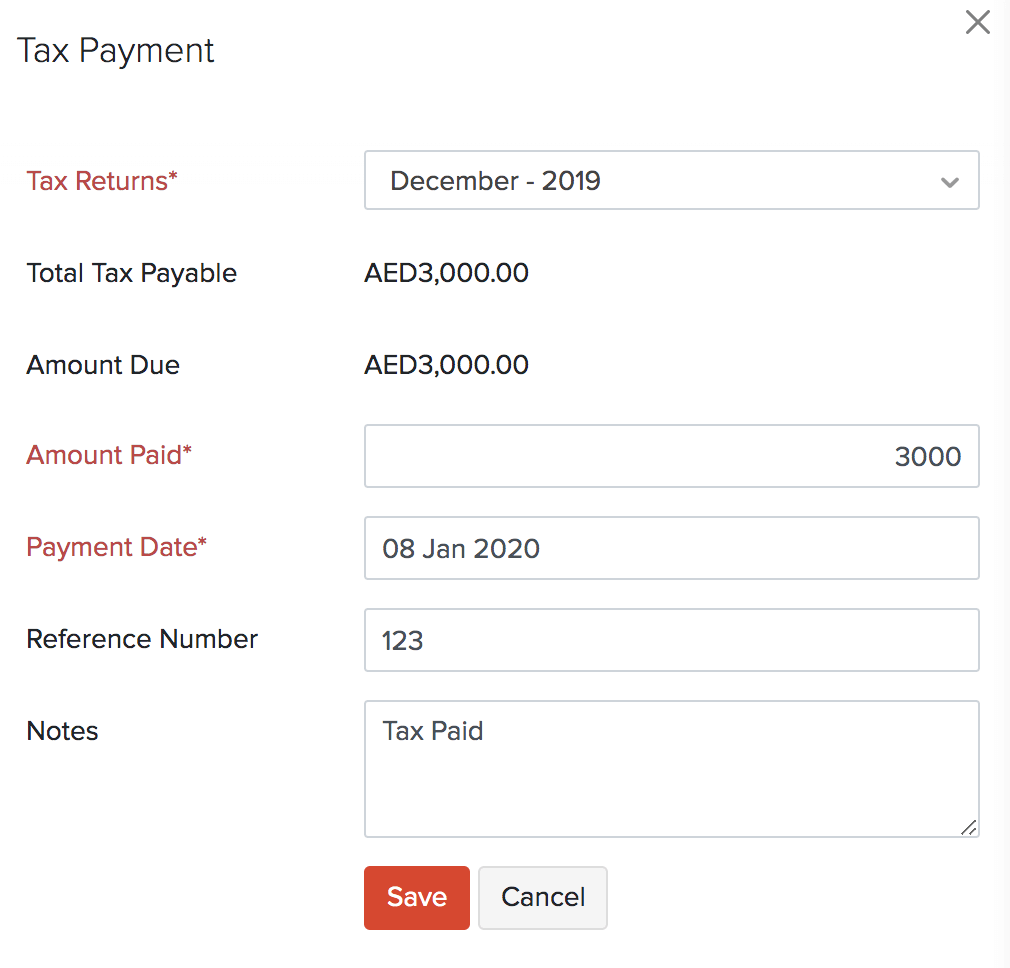Click the Reference Number label
This screenshot has width=1010, height=968.
141,639
